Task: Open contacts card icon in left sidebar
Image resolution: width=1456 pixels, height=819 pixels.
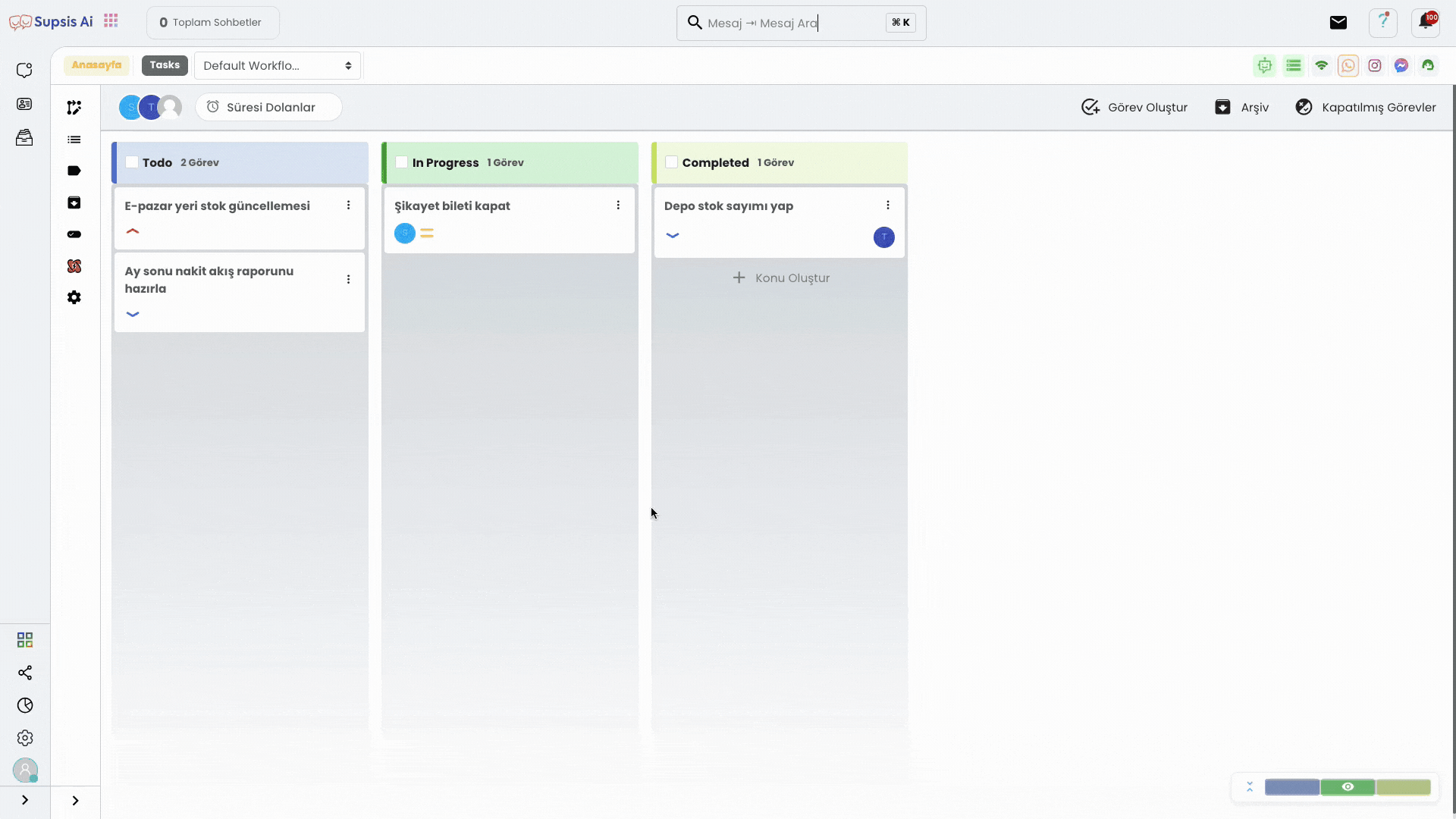Action: (24, 104)
